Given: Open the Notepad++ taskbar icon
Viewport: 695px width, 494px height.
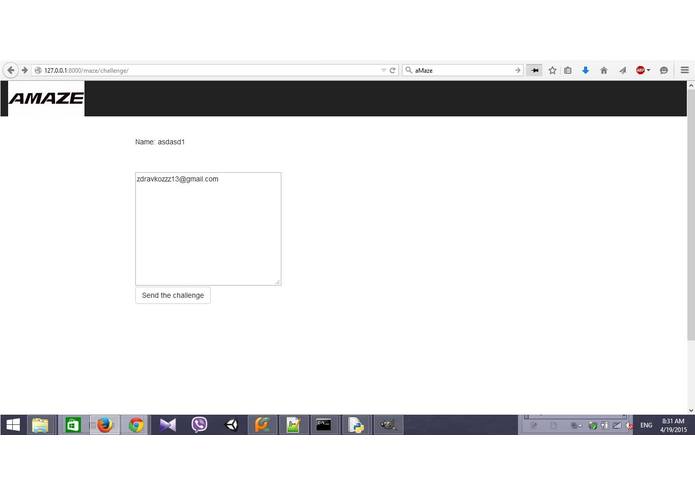Looking at the screenshot, I should 293,425.
